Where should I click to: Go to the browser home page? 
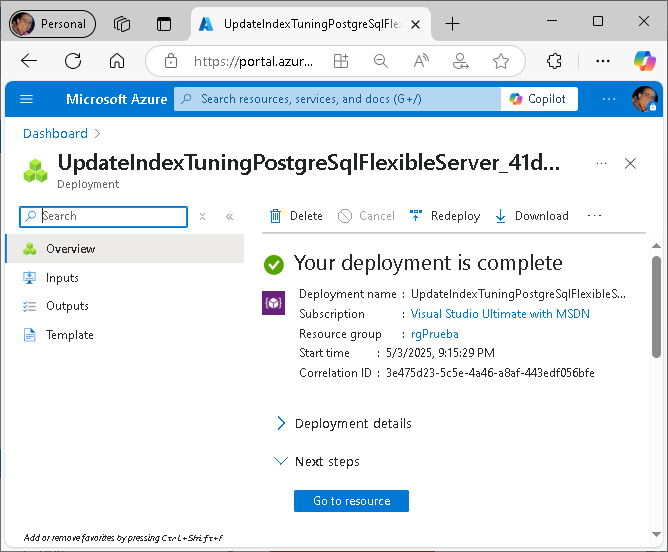(x=117, y=61)
